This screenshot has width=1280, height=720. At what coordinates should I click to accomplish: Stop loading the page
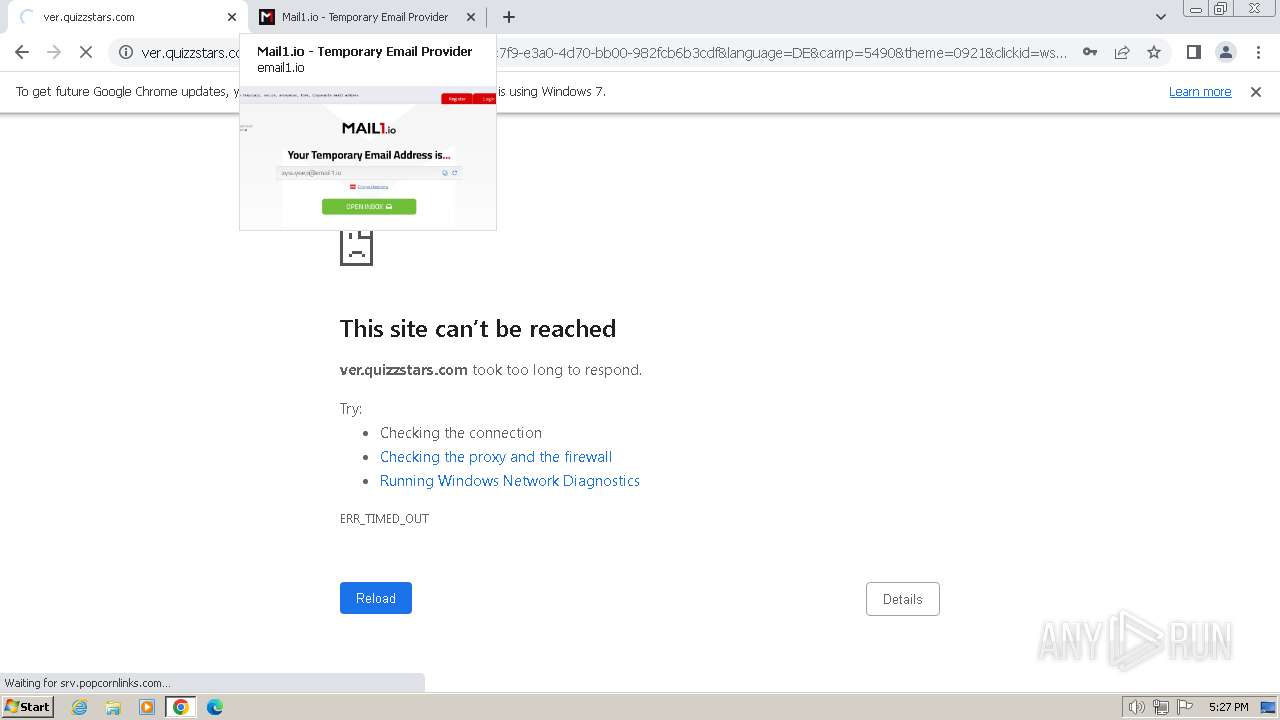pos(86,52)
